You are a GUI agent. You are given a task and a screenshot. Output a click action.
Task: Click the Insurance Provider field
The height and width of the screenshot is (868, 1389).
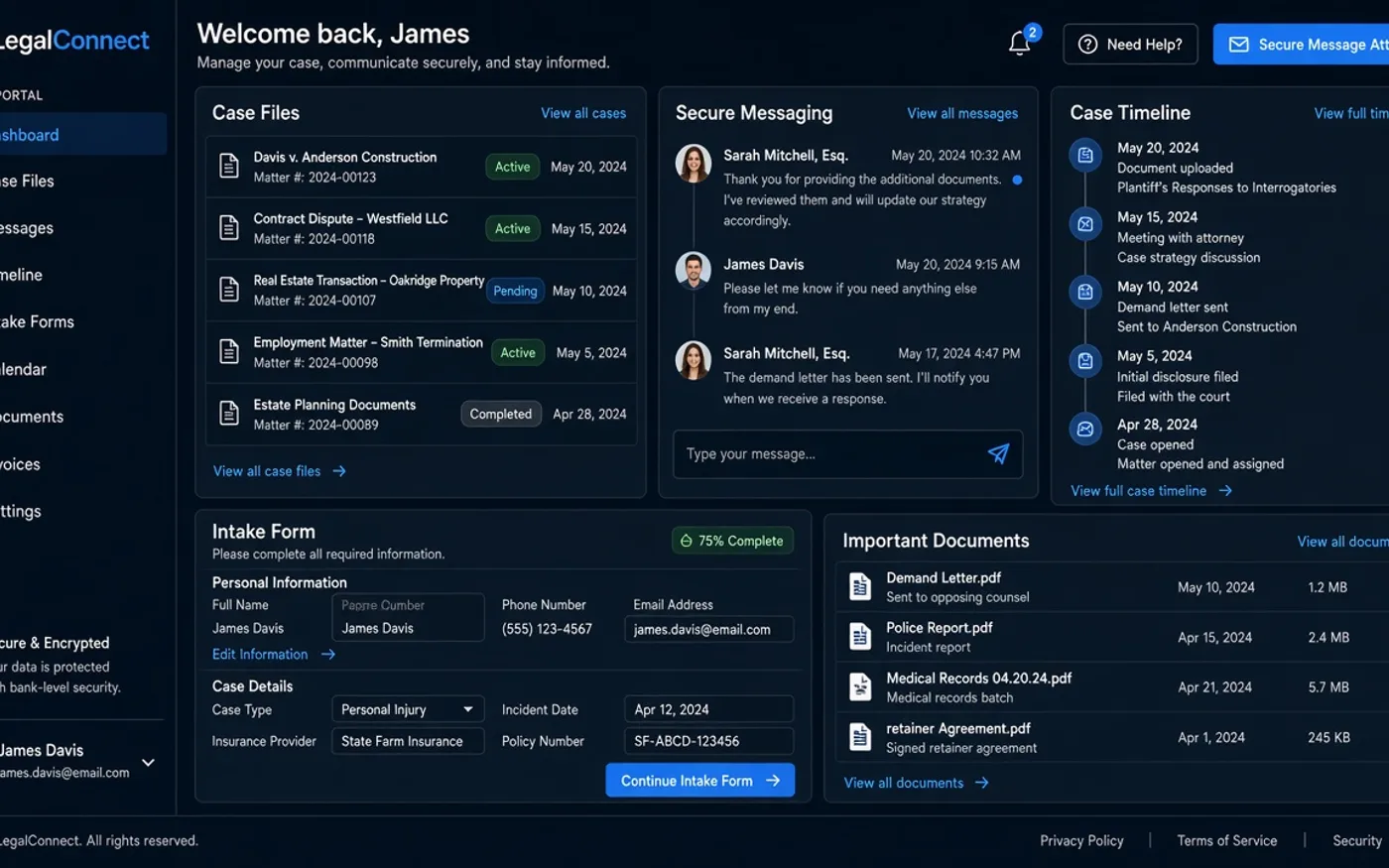[x=408, y=741]
